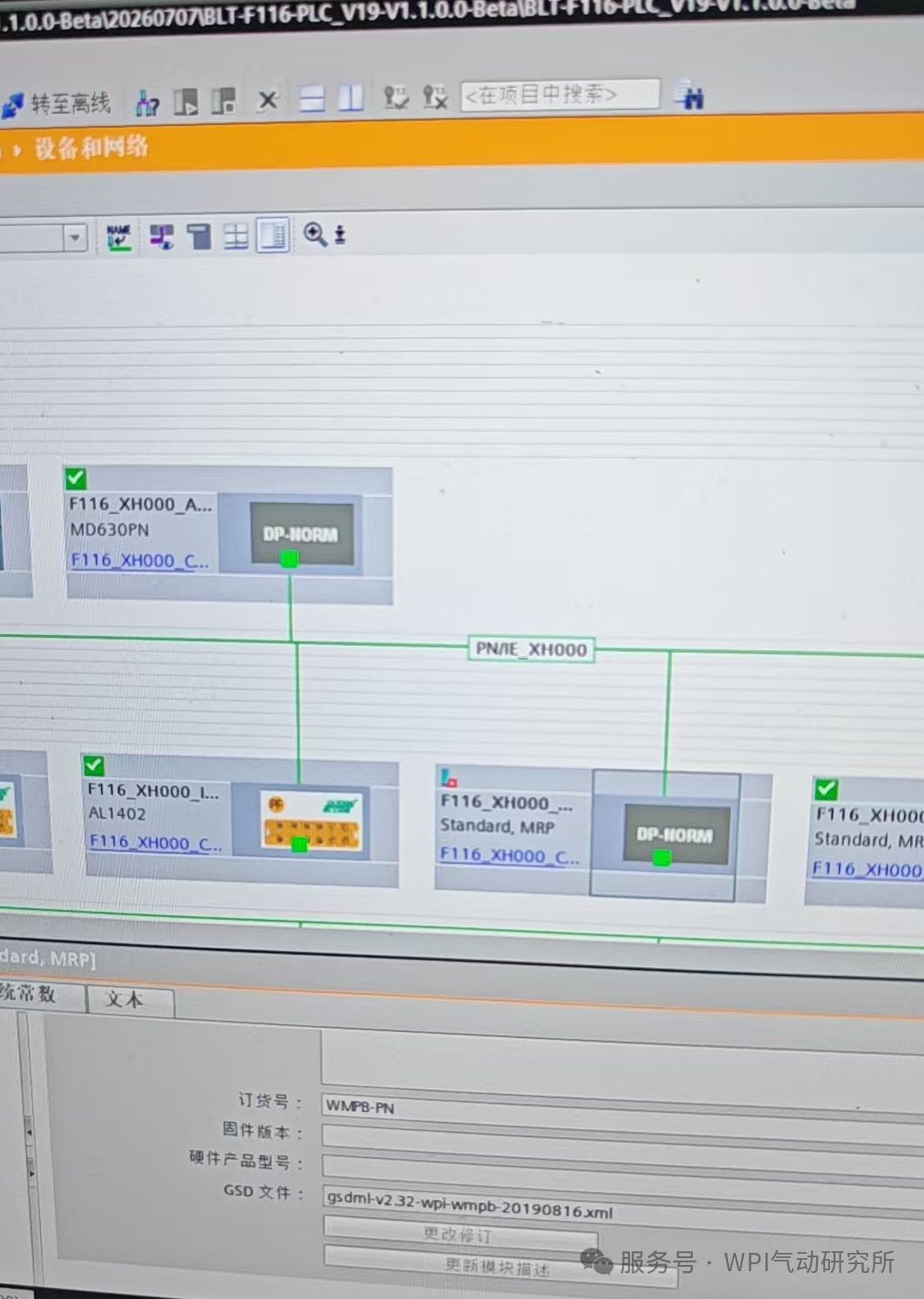Click the assign device NAME icon

[x=119, y=237]
